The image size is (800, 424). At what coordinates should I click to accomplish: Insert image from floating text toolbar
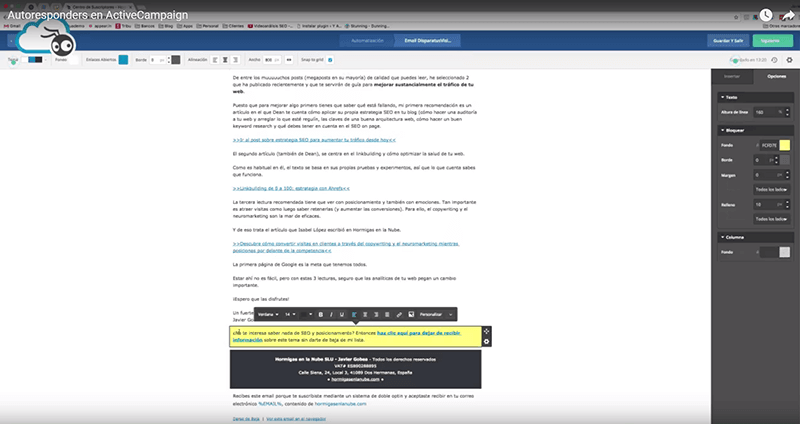(x=411, y=315)
